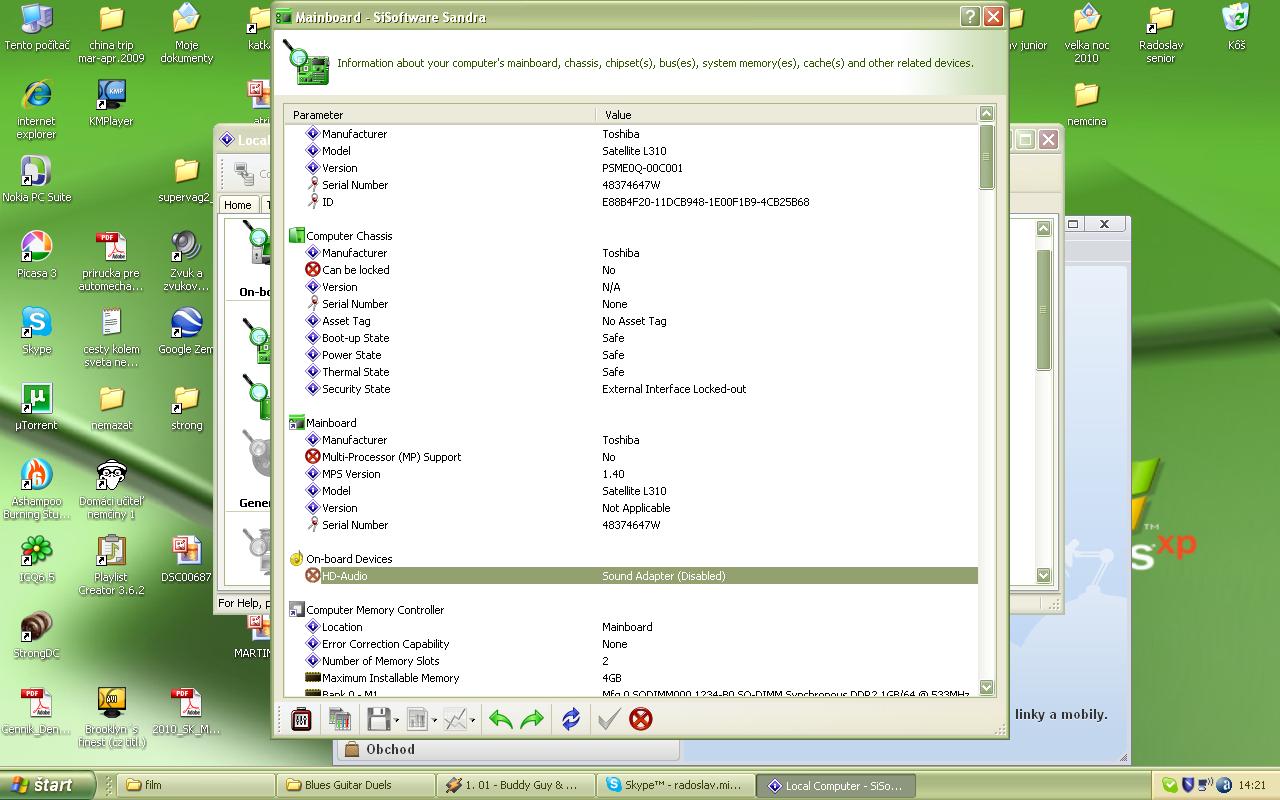1280x800 pixels.
Task: Open the Picasa 3 desktop shortcut
Action: 37,256
